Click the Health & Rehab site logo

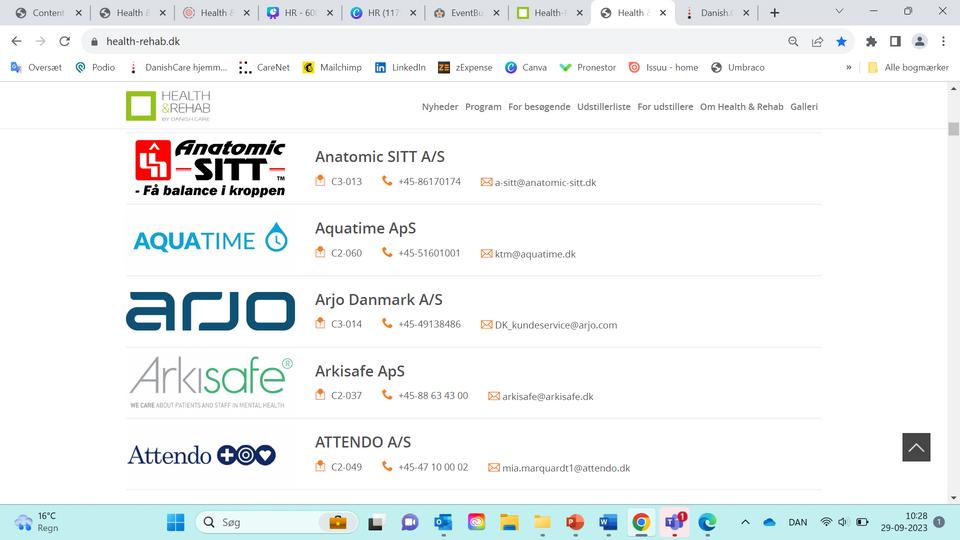(168, 106)
